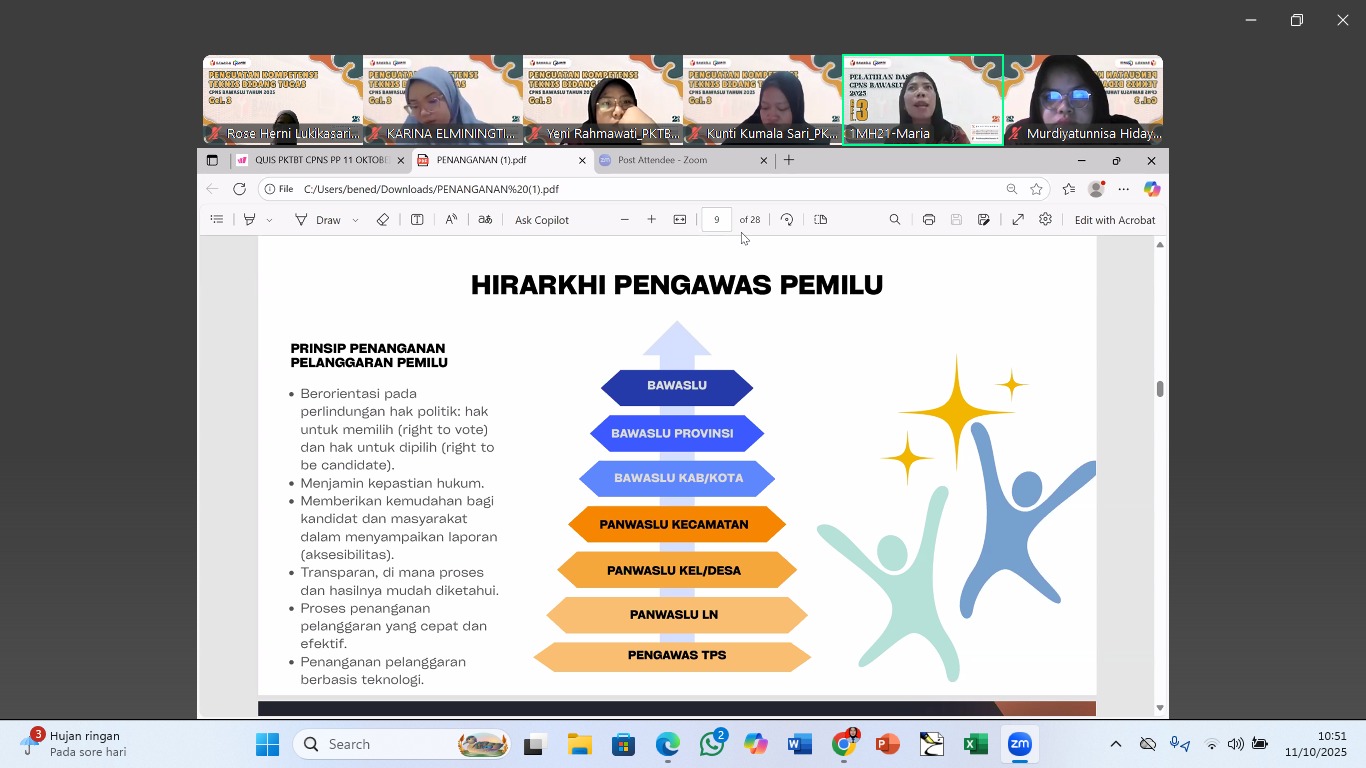Print the PENANGANAN PDF document

pyautogui.click(x=929, y=219)
